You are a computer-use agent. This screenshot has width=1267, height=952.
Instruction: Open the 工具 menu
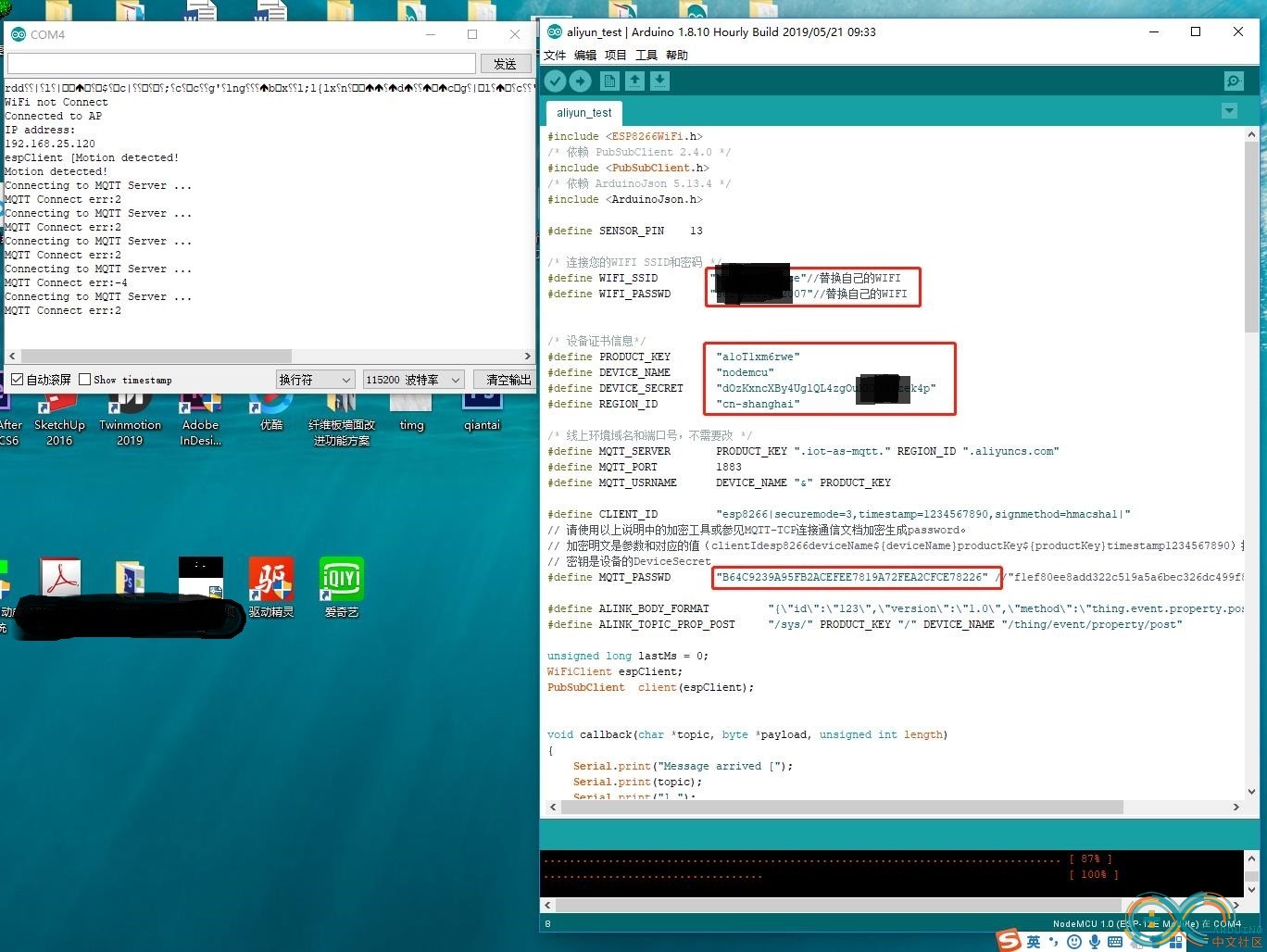coord(646,56)
